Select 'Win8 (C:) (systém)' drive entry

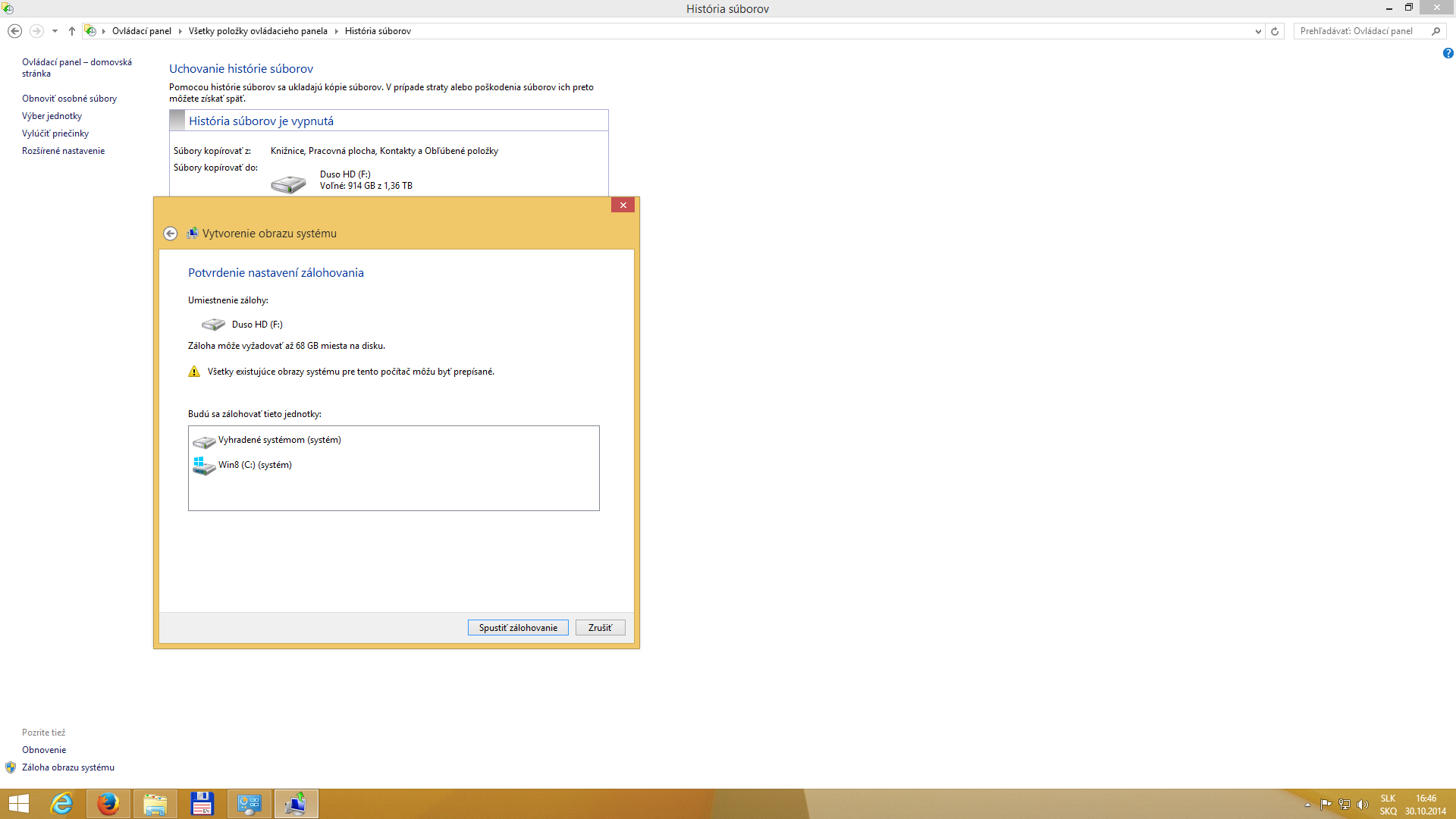pos(255,465)
